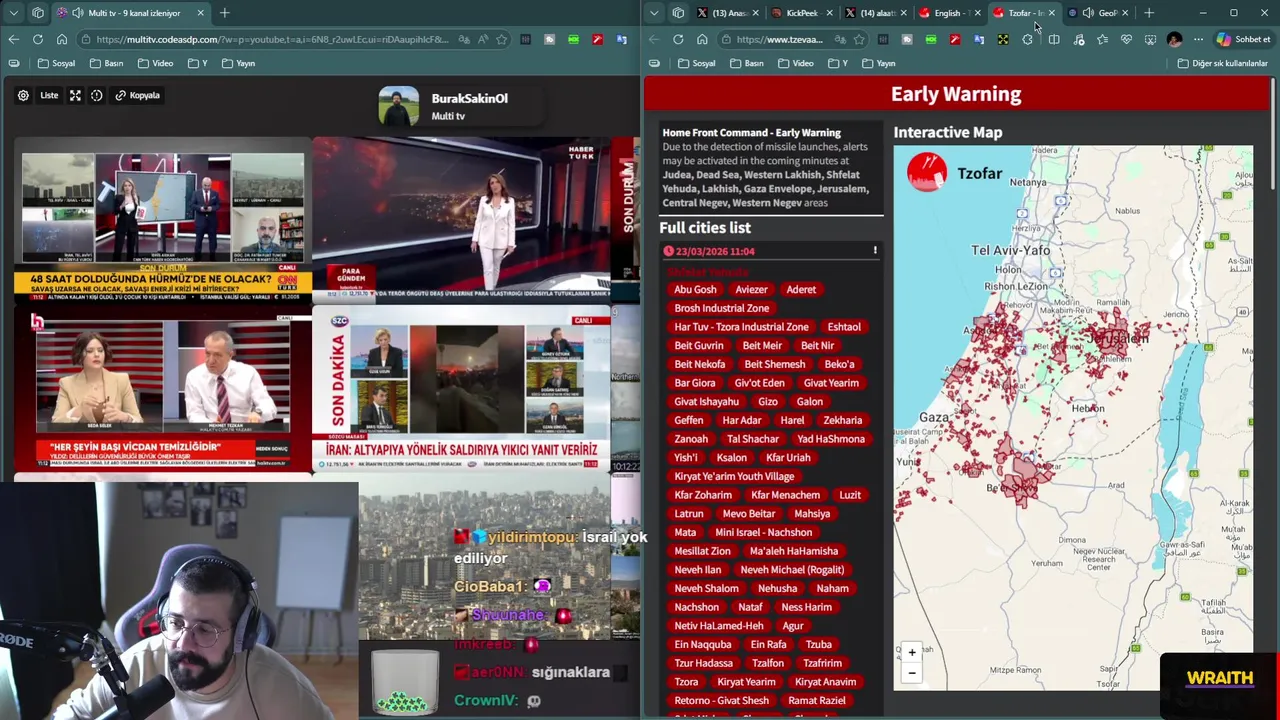Open the Liste view in Multi tv
1280x720 pixels.
pos(49,95)
